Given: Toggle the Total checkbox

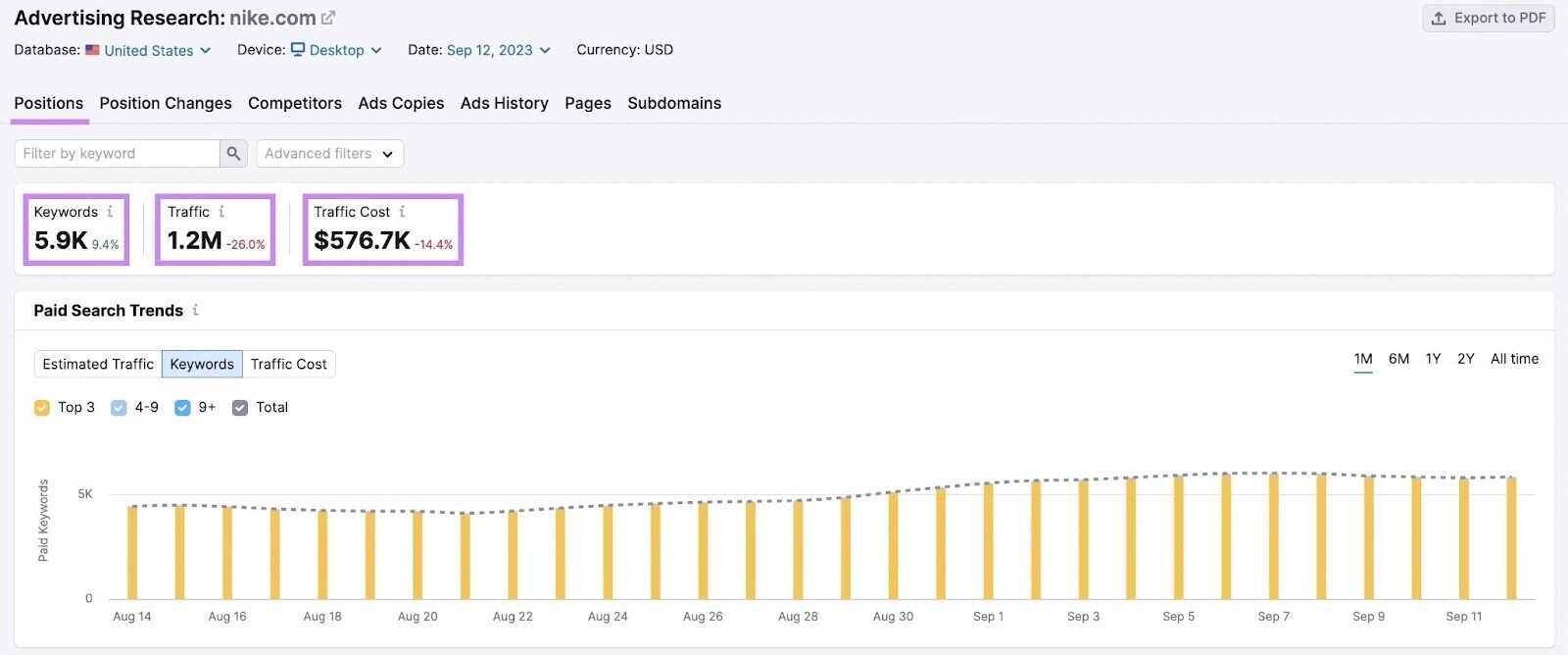Looking at the screenshot, I should tap(240, 408).
